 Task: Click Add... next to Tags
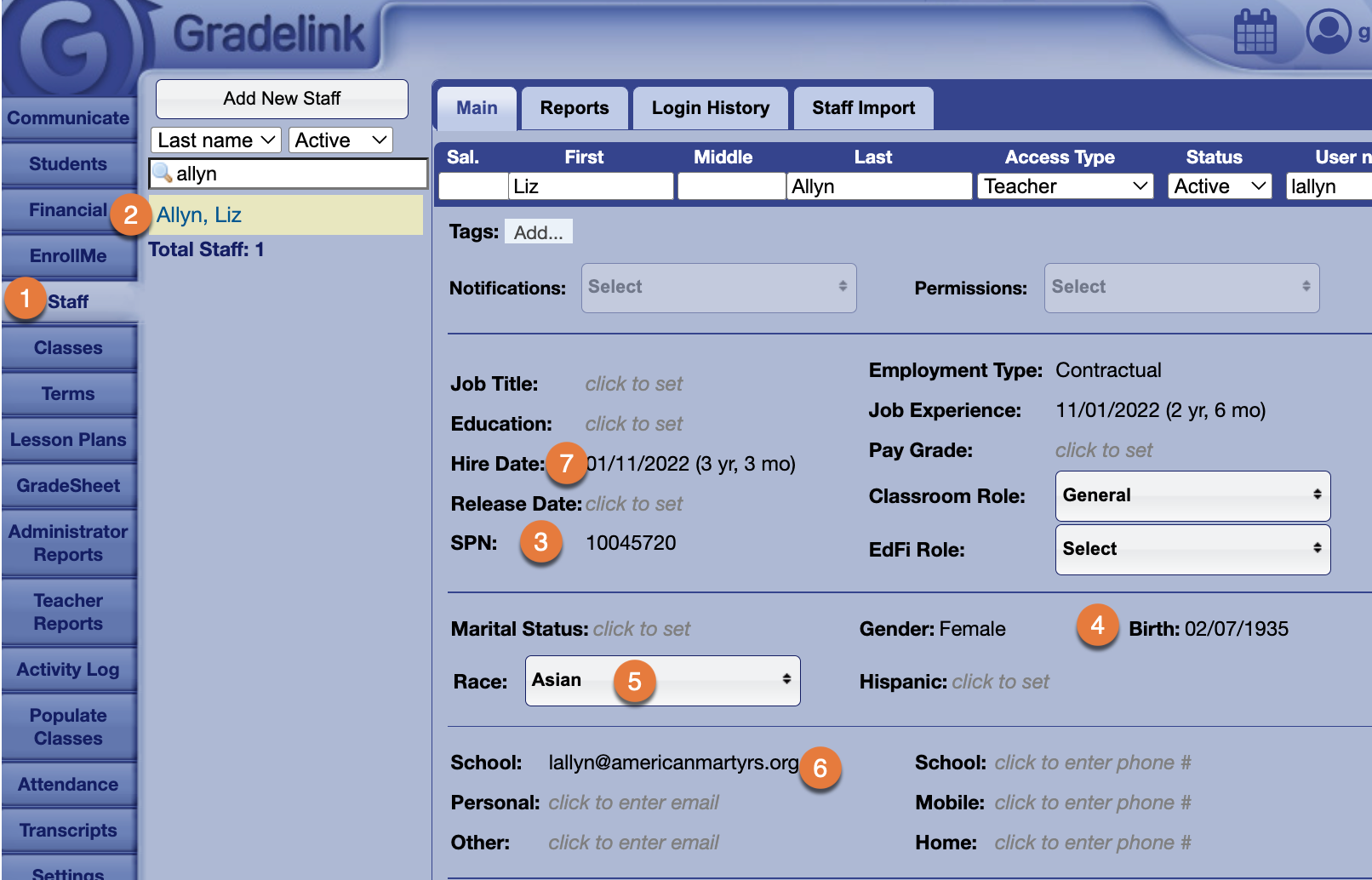tap(538, 232)
